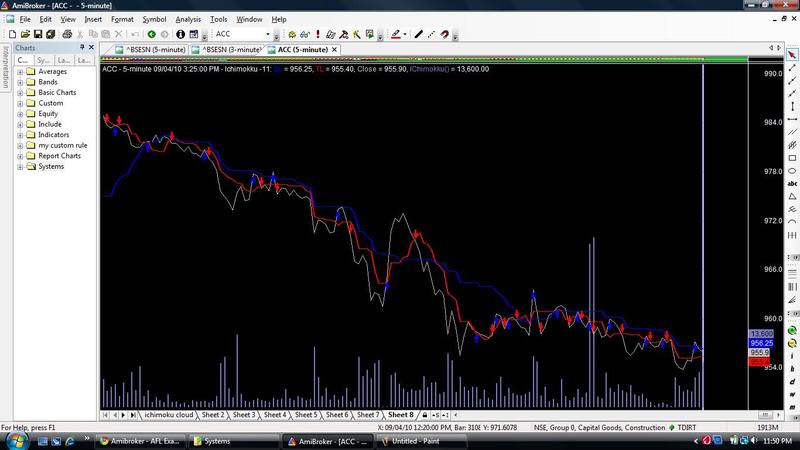
Task: Select the vertical line measure tool
Action: [x=792, y=106]
